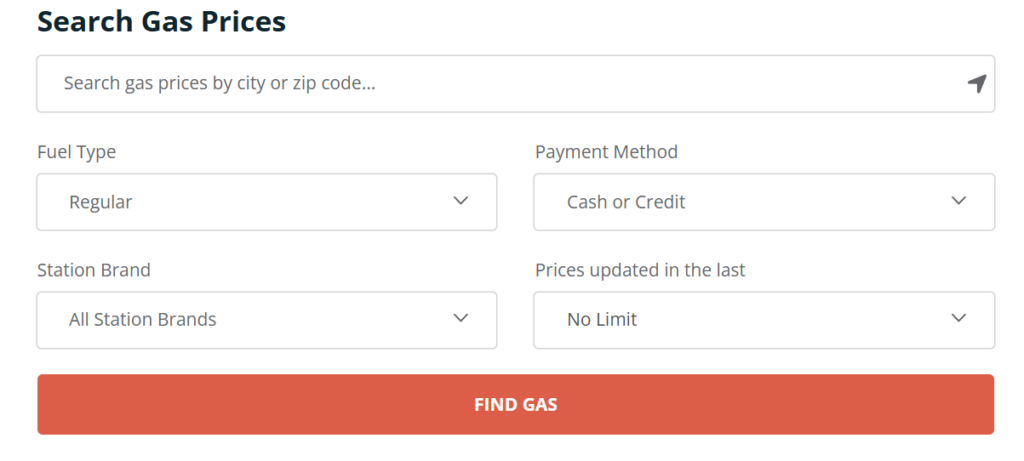Click the chevron beside No Limit
Viewport: 1024px width, 461px height.
tap(959, 319)
